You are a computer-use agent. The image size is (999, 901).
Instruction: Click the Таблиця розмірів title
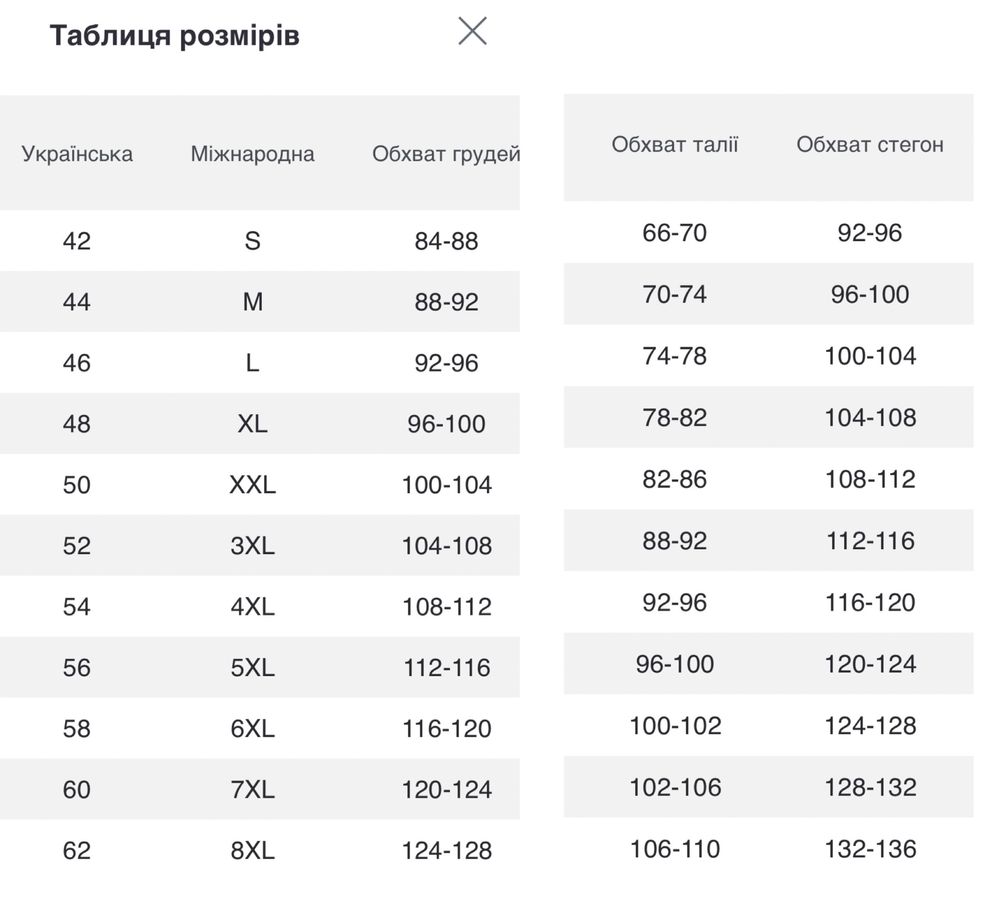tap(175, 36)
